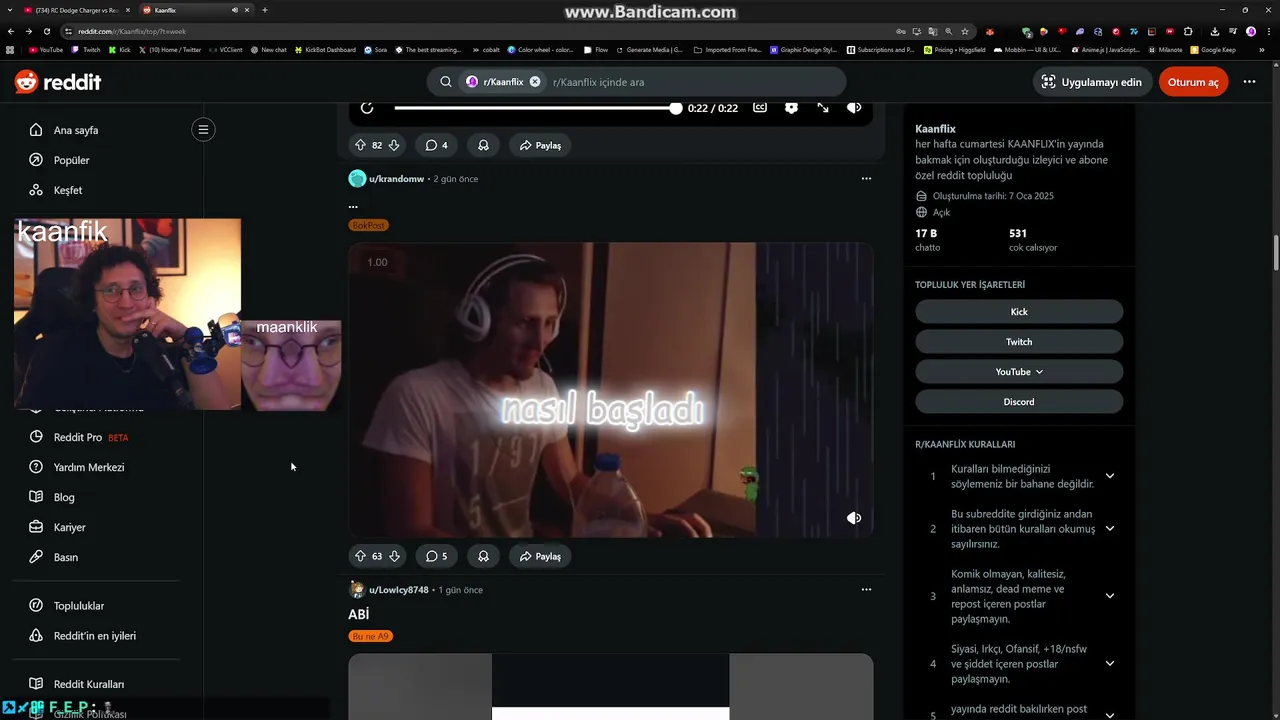
Task: Give award on the 63-vote post
Action: pyautogui.click(x=483, y=556)
